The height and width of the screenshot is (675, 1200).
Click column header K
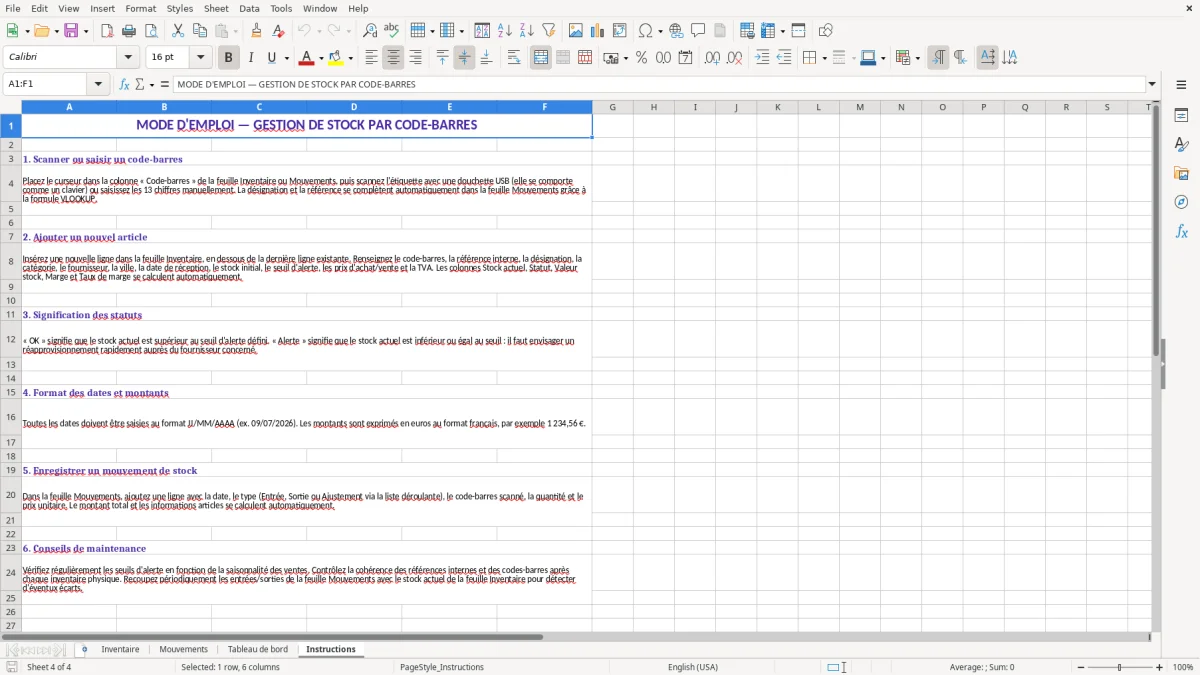(x=777, y=107)
